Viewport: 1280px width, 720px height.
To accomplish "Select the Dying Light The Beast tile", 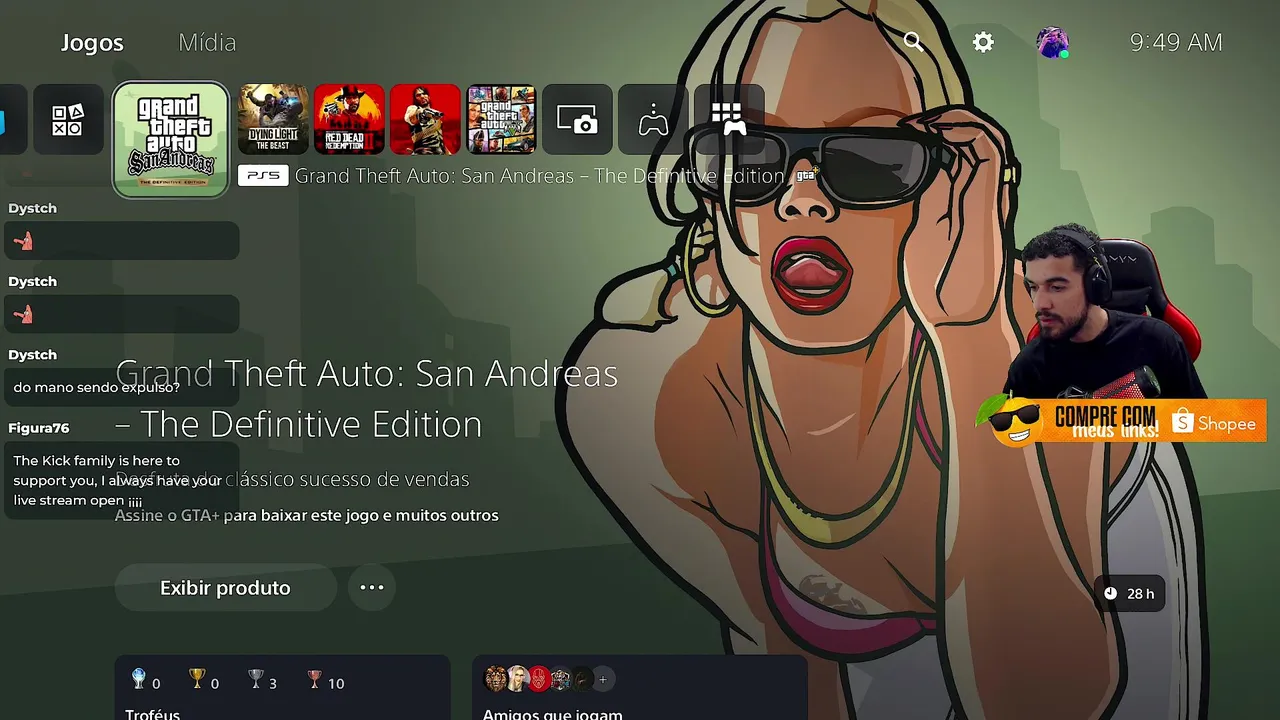I will (x=273, y=120).
